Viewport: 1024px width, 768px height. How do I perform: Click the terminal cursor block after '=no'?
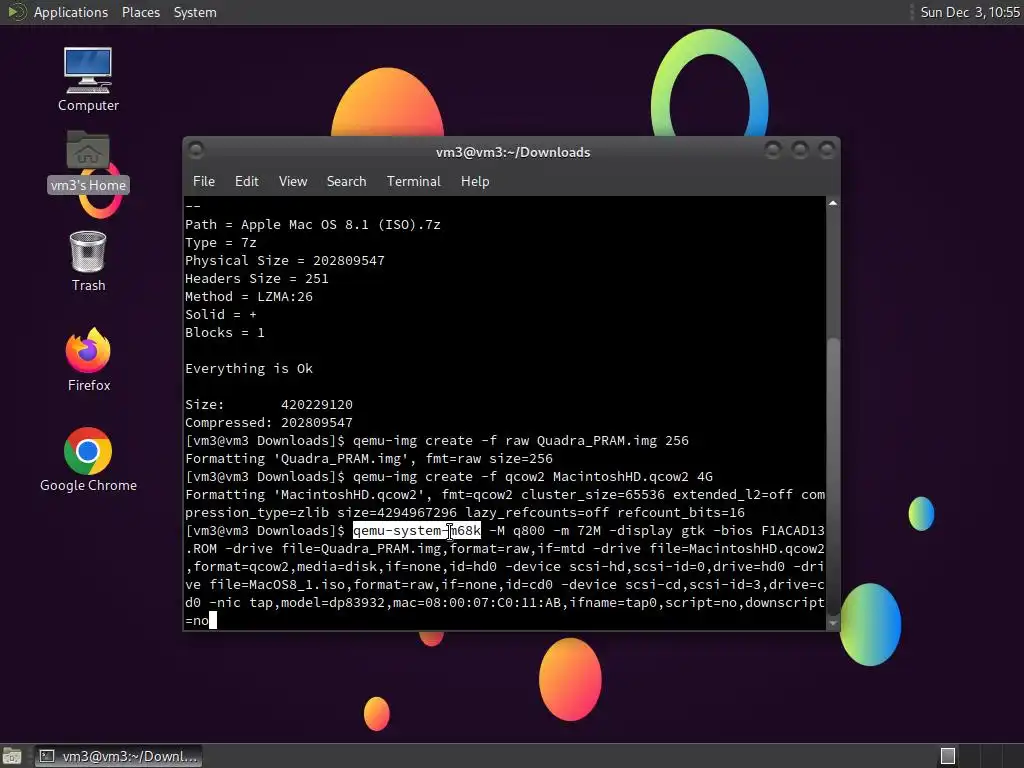[213, 620]
